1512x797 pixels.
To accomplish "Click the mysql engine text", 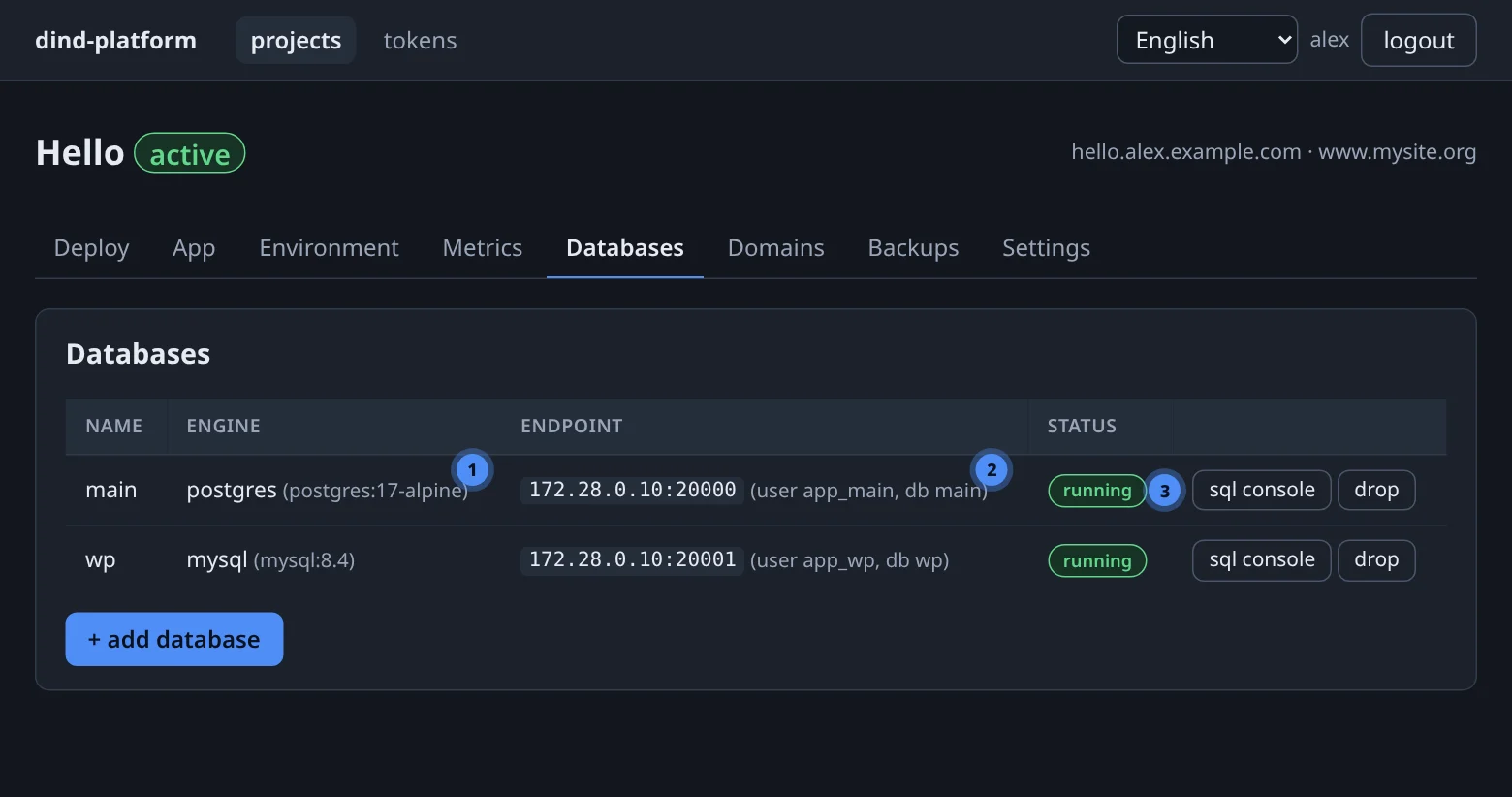I will coord(217,559).
